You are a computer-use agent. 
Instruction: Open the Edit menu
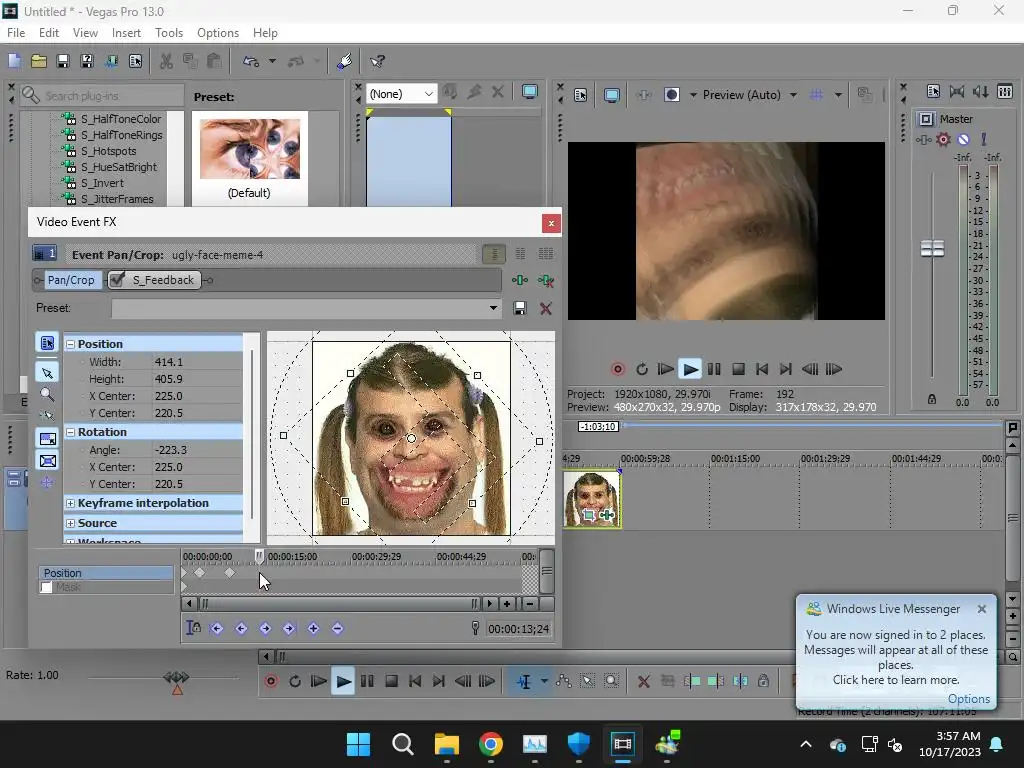(48, 33)
